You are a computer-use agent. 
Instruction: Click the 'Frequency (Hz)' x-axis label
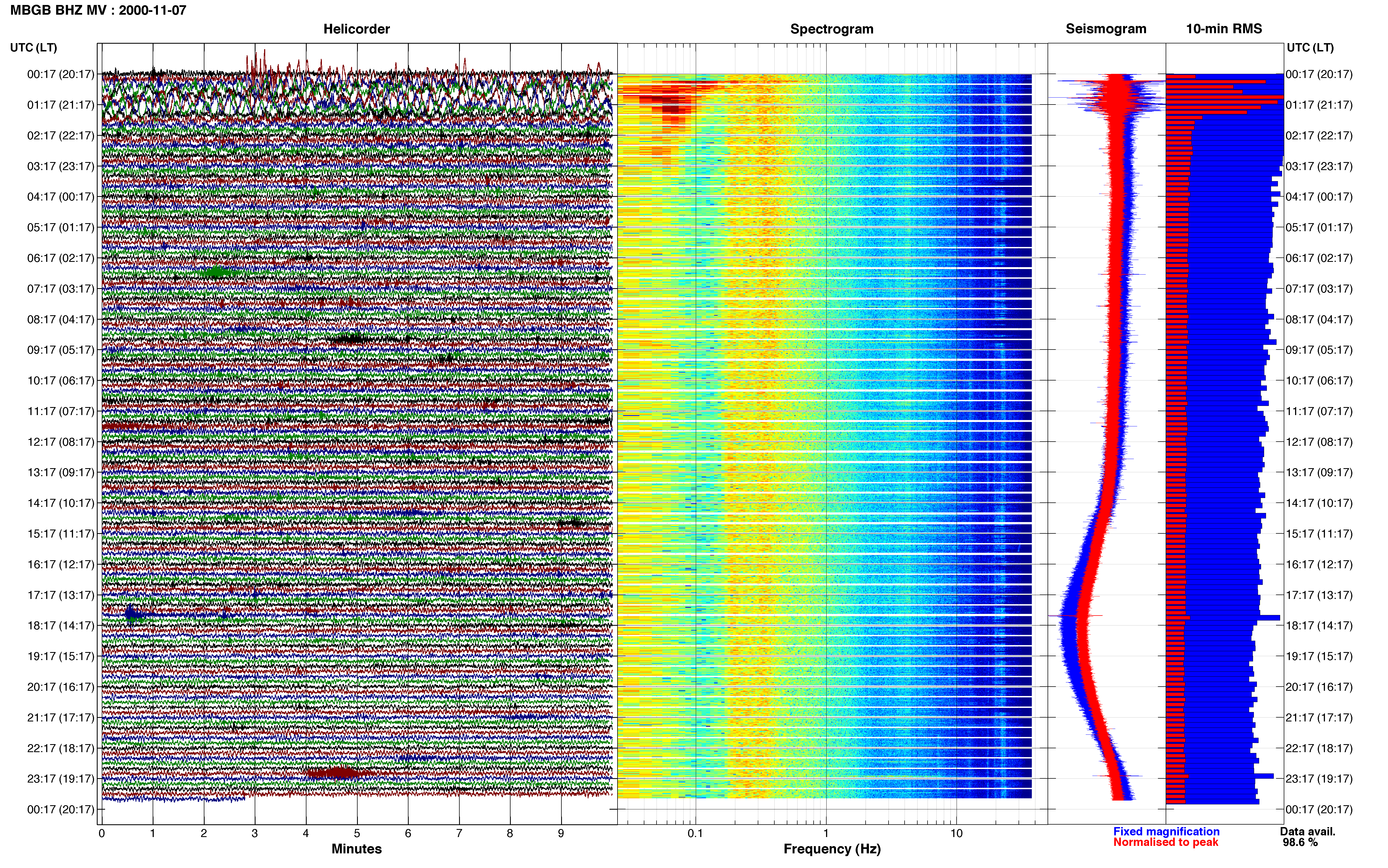pos(832,849)
